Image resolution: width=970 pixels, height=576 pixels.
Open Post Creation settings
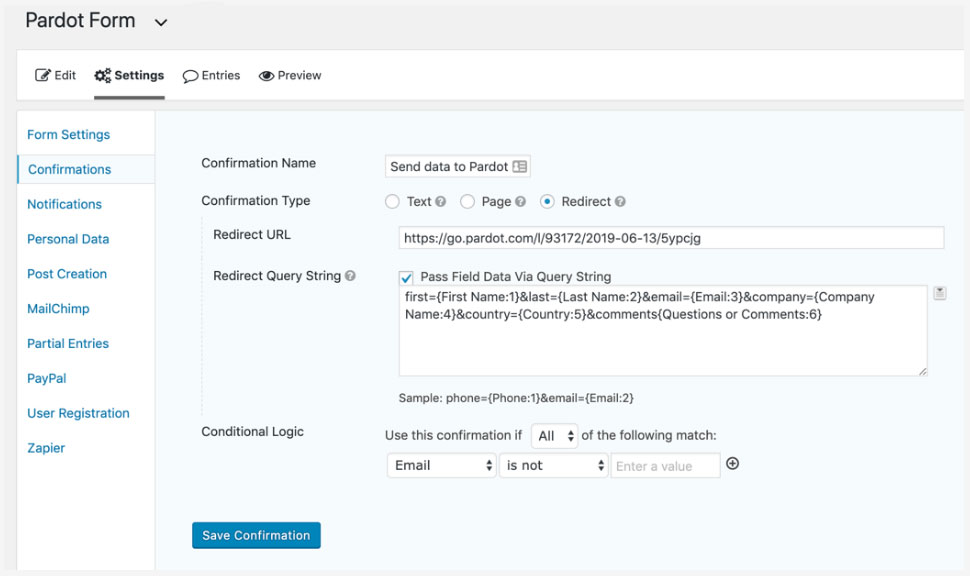coord(67,273)
